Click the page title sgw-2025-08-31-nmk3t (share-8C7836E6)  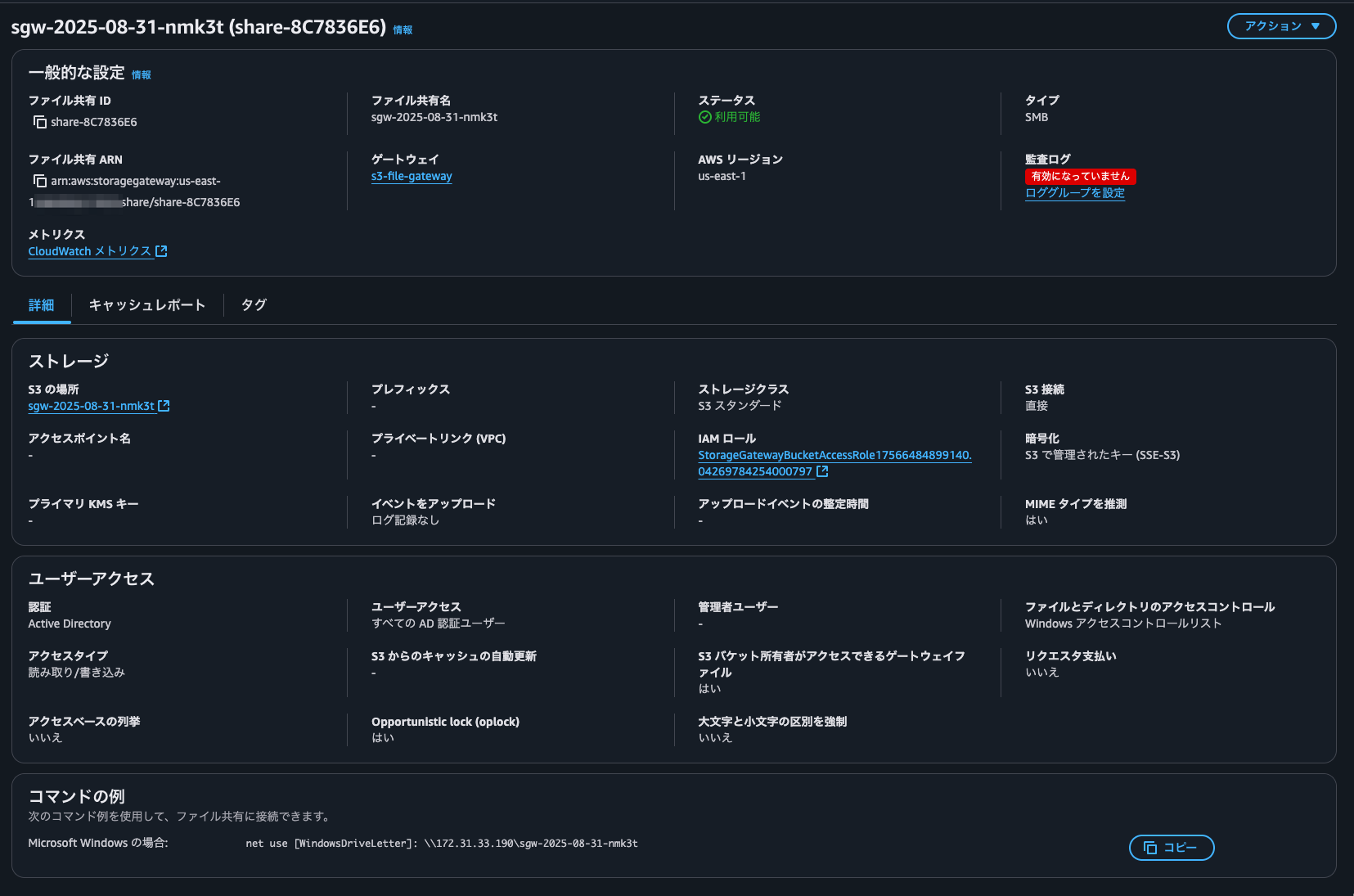(199, 27)
